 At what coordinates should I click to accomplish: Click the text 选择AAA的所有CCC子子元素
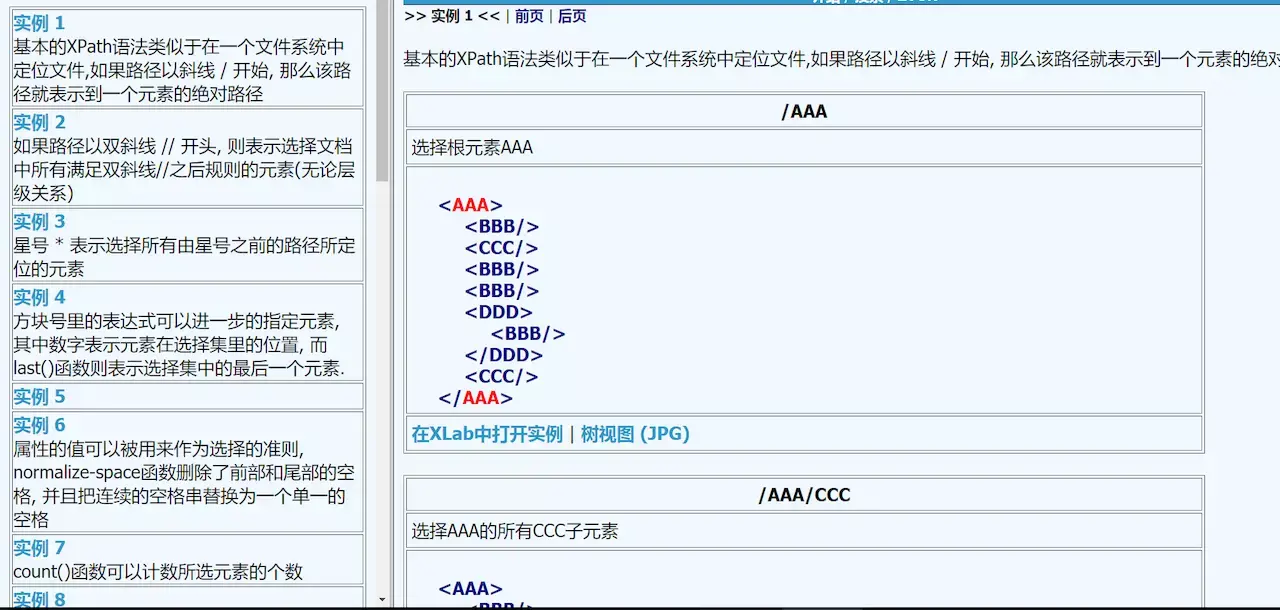(515, 532)
